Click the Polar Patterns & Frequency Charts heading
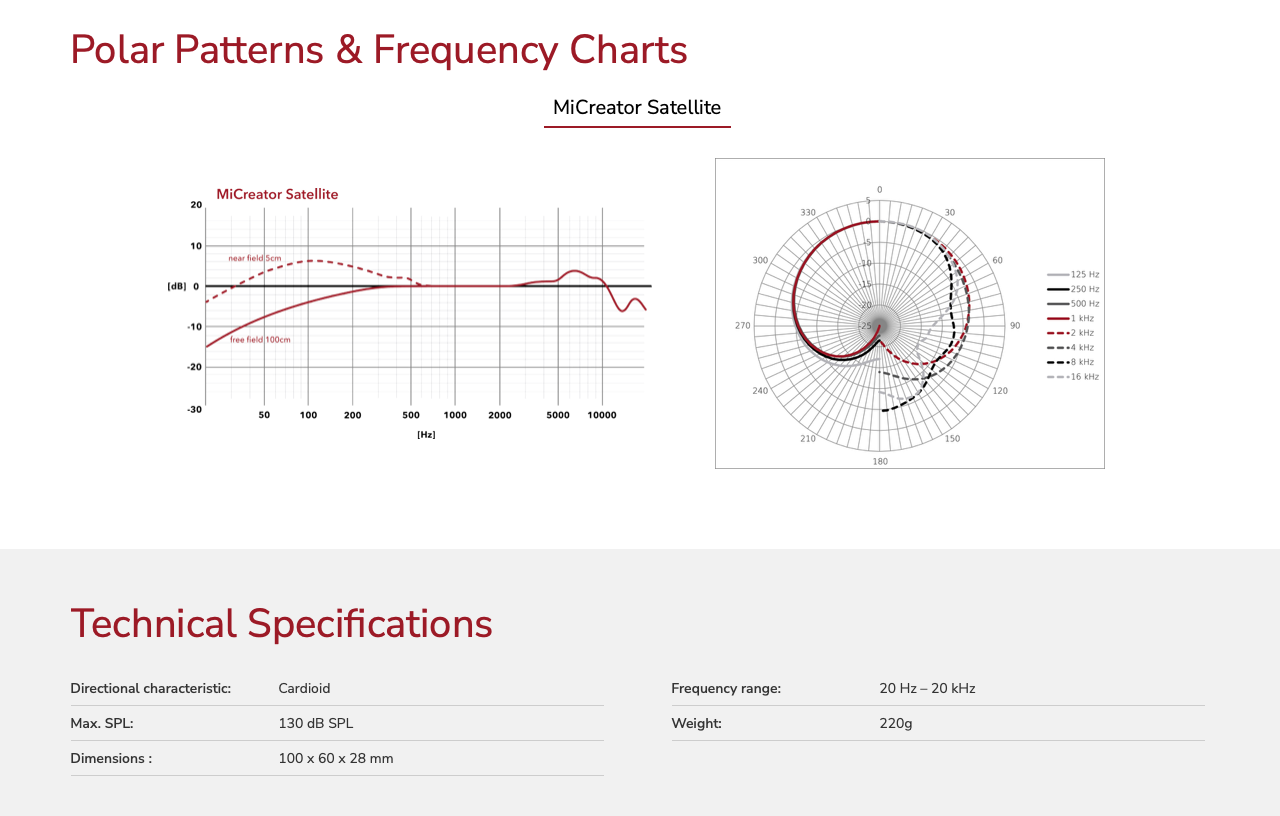The width and height of the screenshot is (1280, 816). 379,50
